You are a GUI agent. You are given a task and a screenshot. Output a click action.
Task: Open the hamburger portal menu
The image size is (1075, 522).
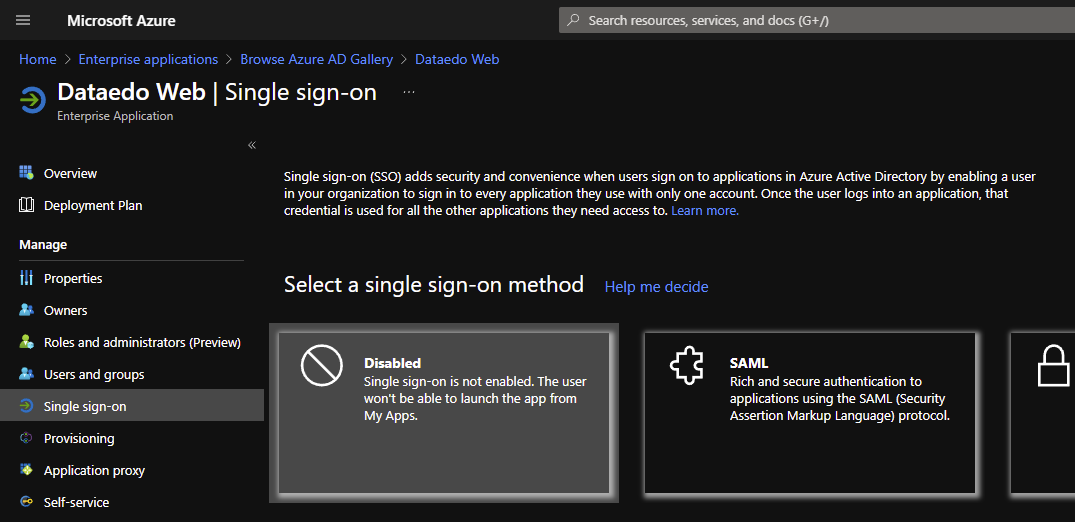(24, 20)
